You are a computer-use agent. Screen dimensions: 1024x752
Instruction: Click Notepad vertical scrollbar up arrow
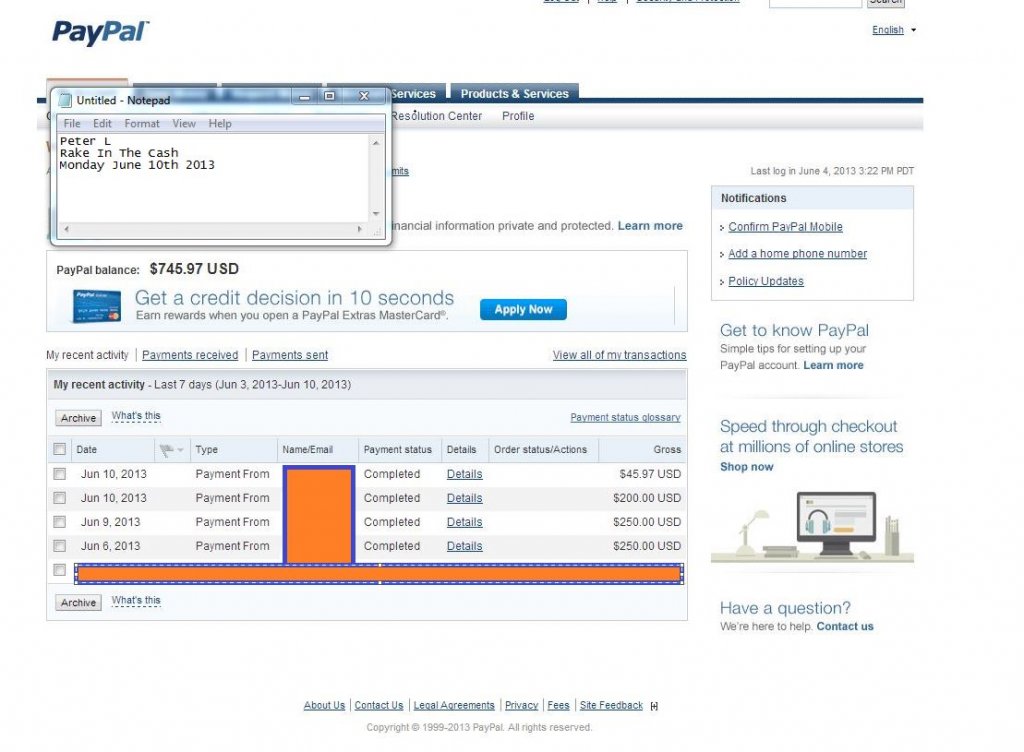[376, 142]
